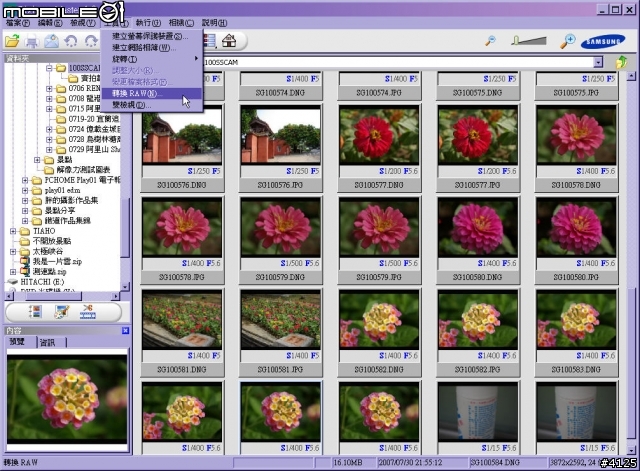Select the 解像力測試圖表 folder

coord(83,170)
